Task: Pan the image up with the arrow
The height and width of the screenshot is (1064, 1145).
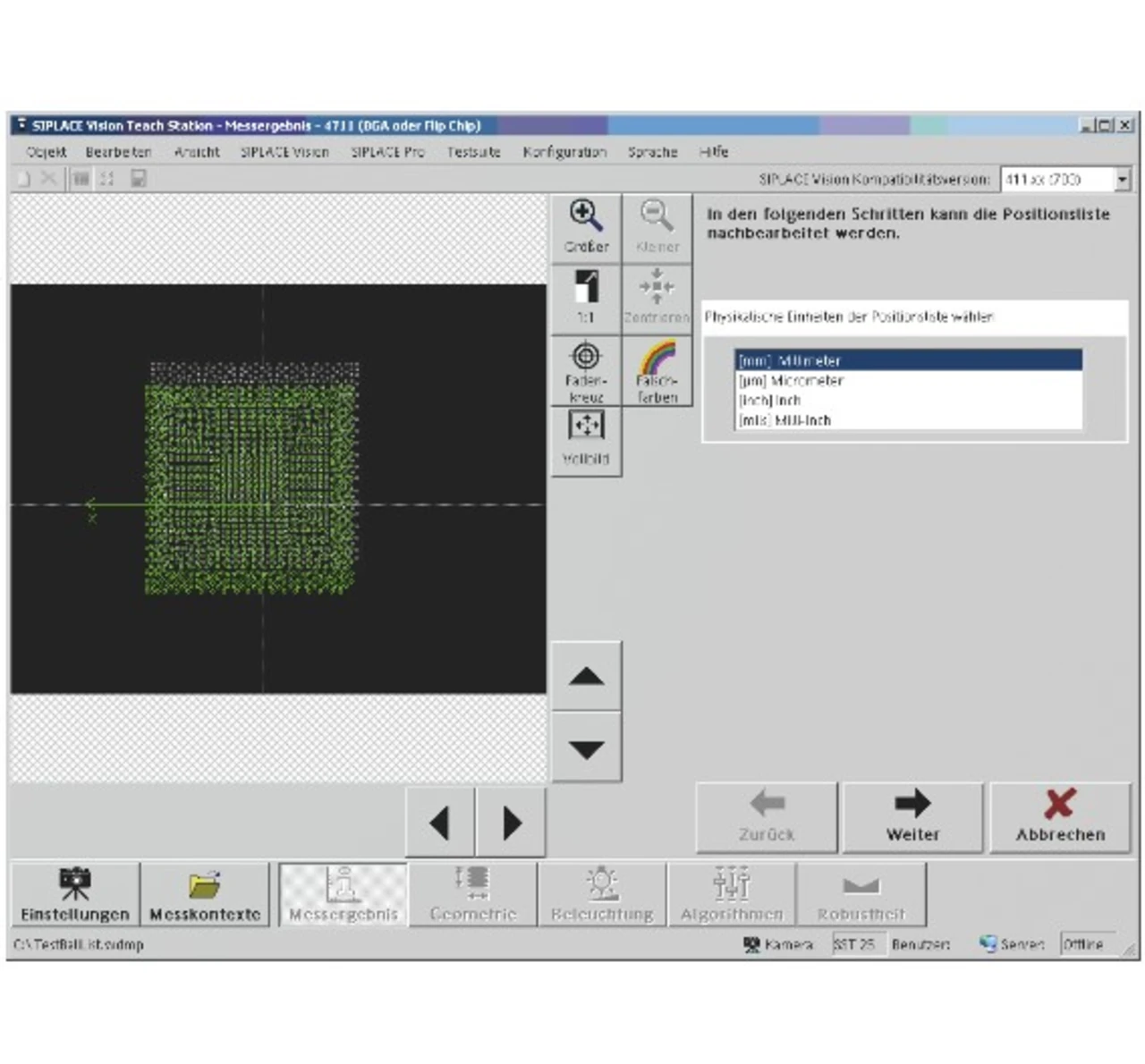Action: [586, 677]
